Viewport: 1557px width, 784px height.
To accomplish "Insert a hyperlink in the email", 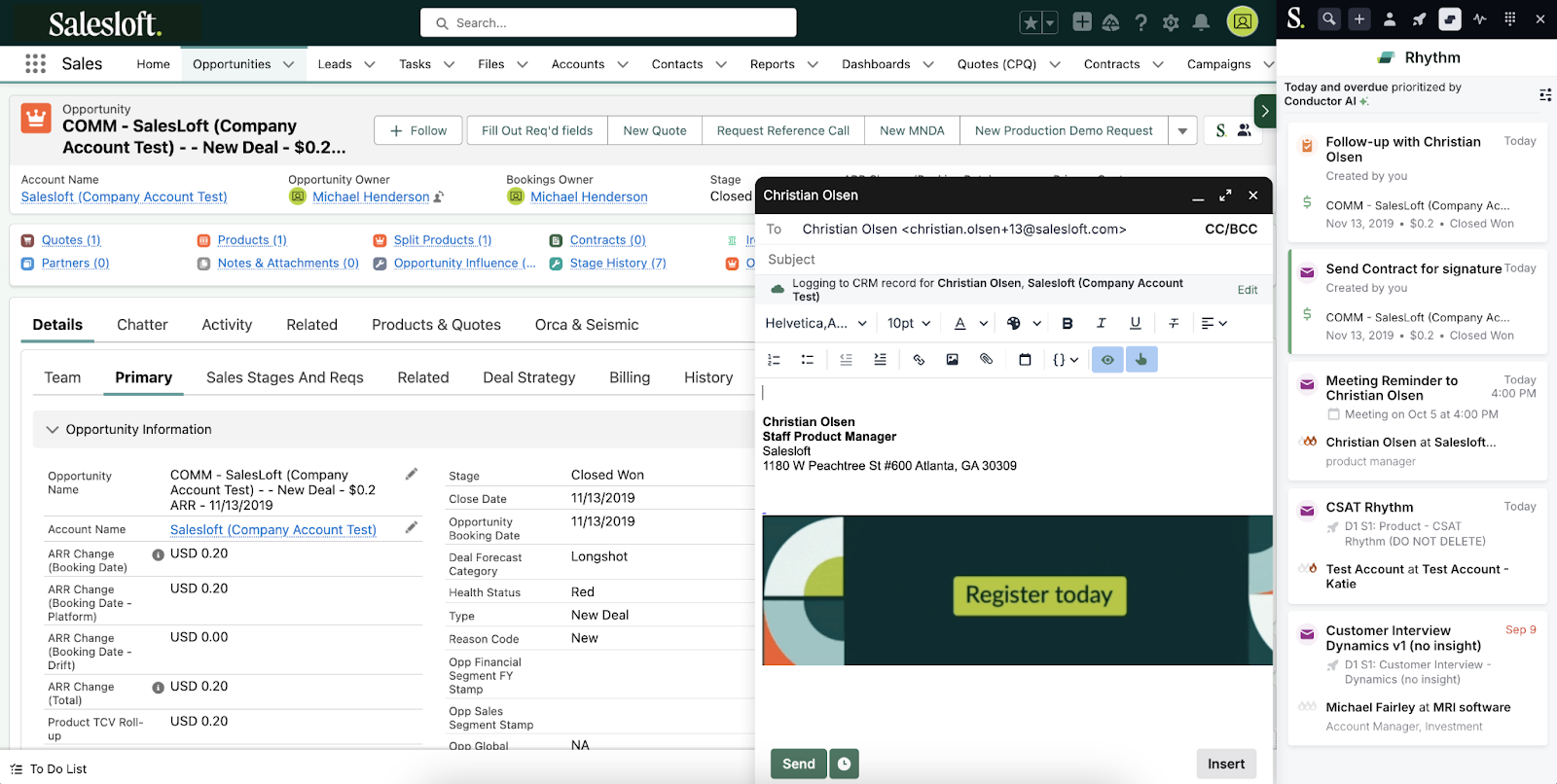I will [x=919, y=360].
